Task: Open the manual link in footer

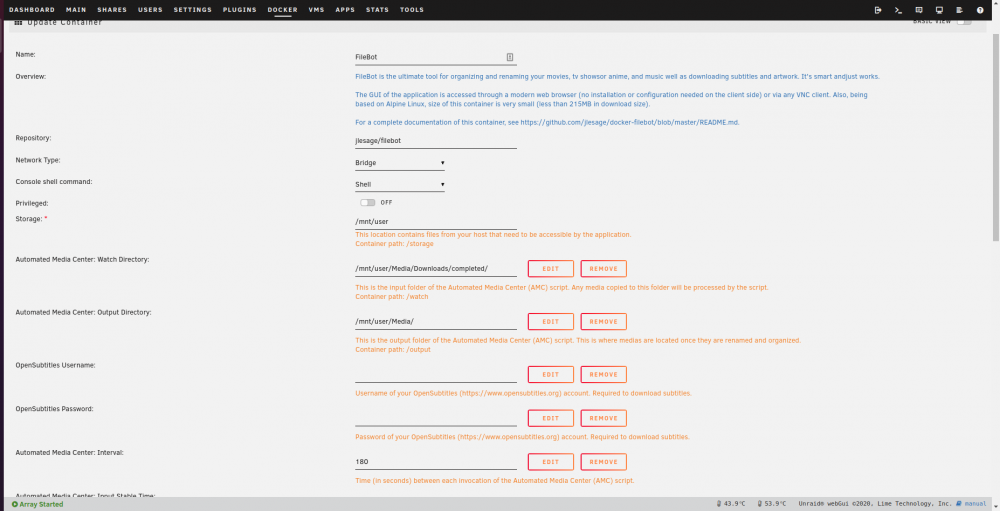Action: 972,504
